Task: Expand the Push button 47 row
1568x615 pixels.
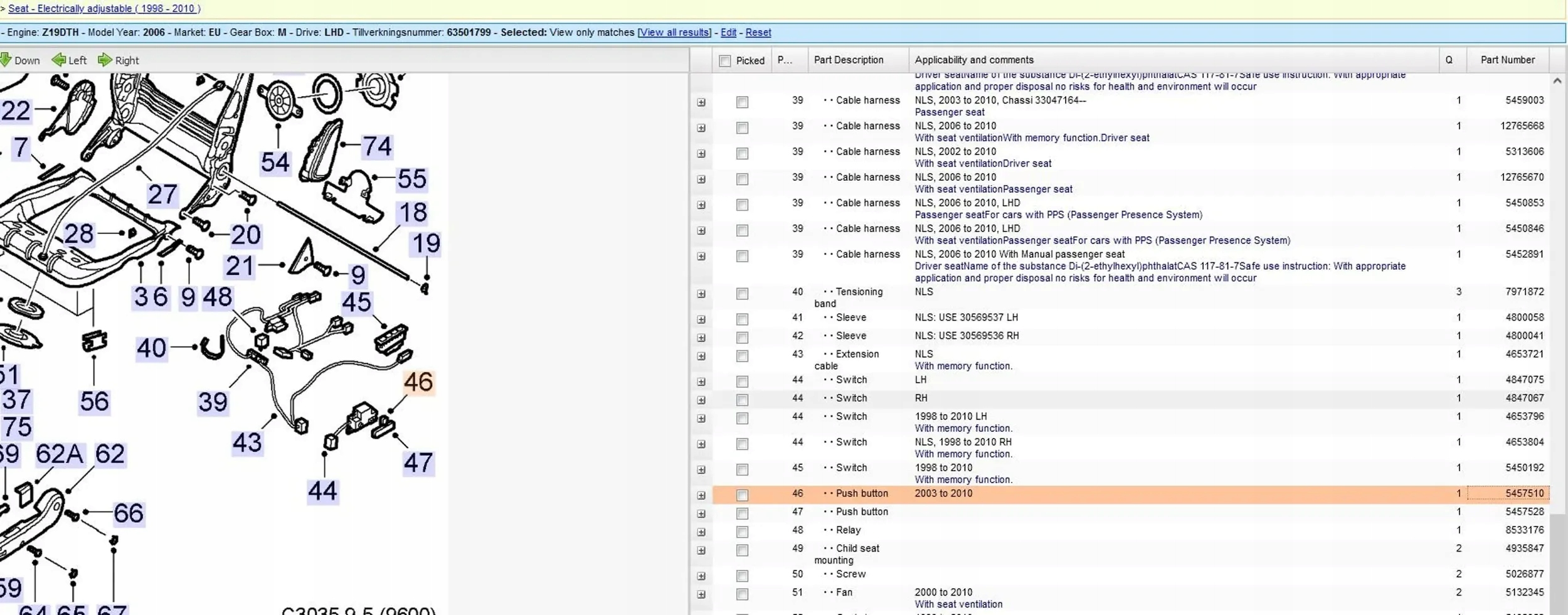Action: (701, 513)
